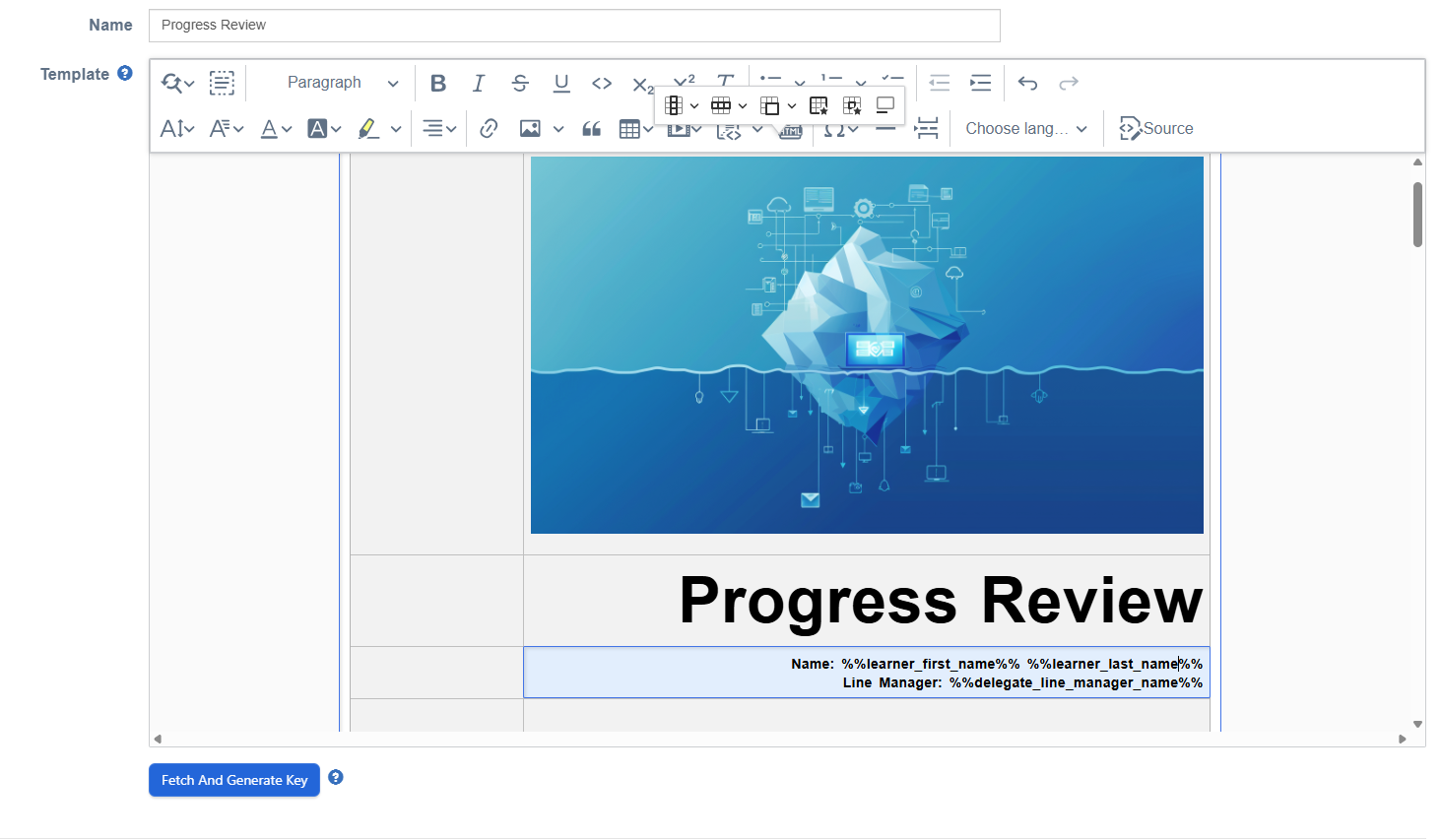
Task: Insert an image
Action: point(530,128)
